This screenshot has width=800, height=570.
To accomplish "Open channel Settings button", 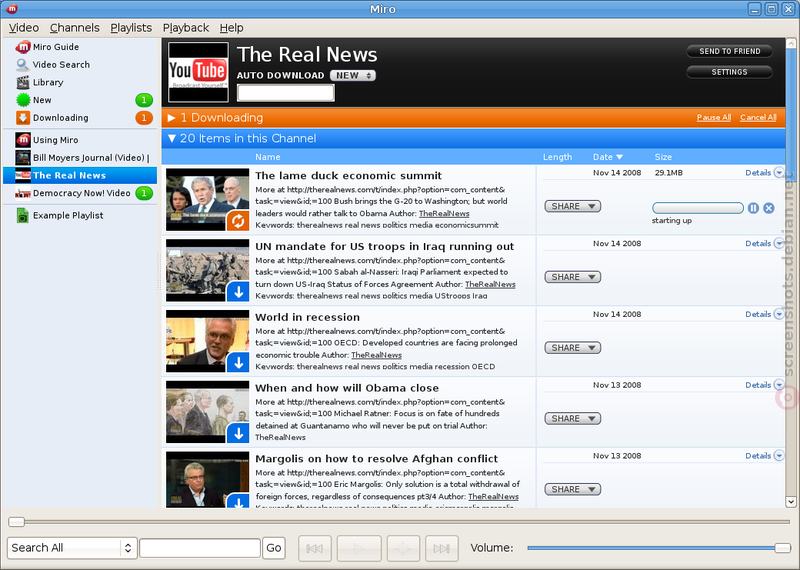I will pyautogui.click(x=729, y=72).
